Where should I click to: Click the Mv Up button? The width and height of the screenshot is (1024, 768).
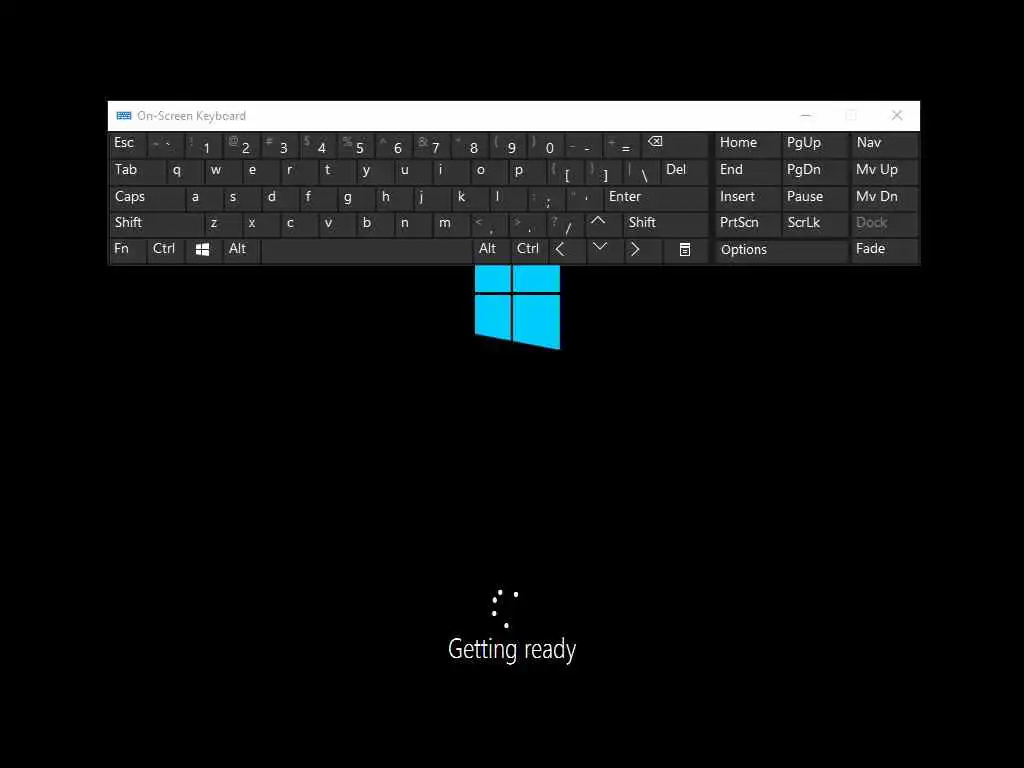[884, 171]
